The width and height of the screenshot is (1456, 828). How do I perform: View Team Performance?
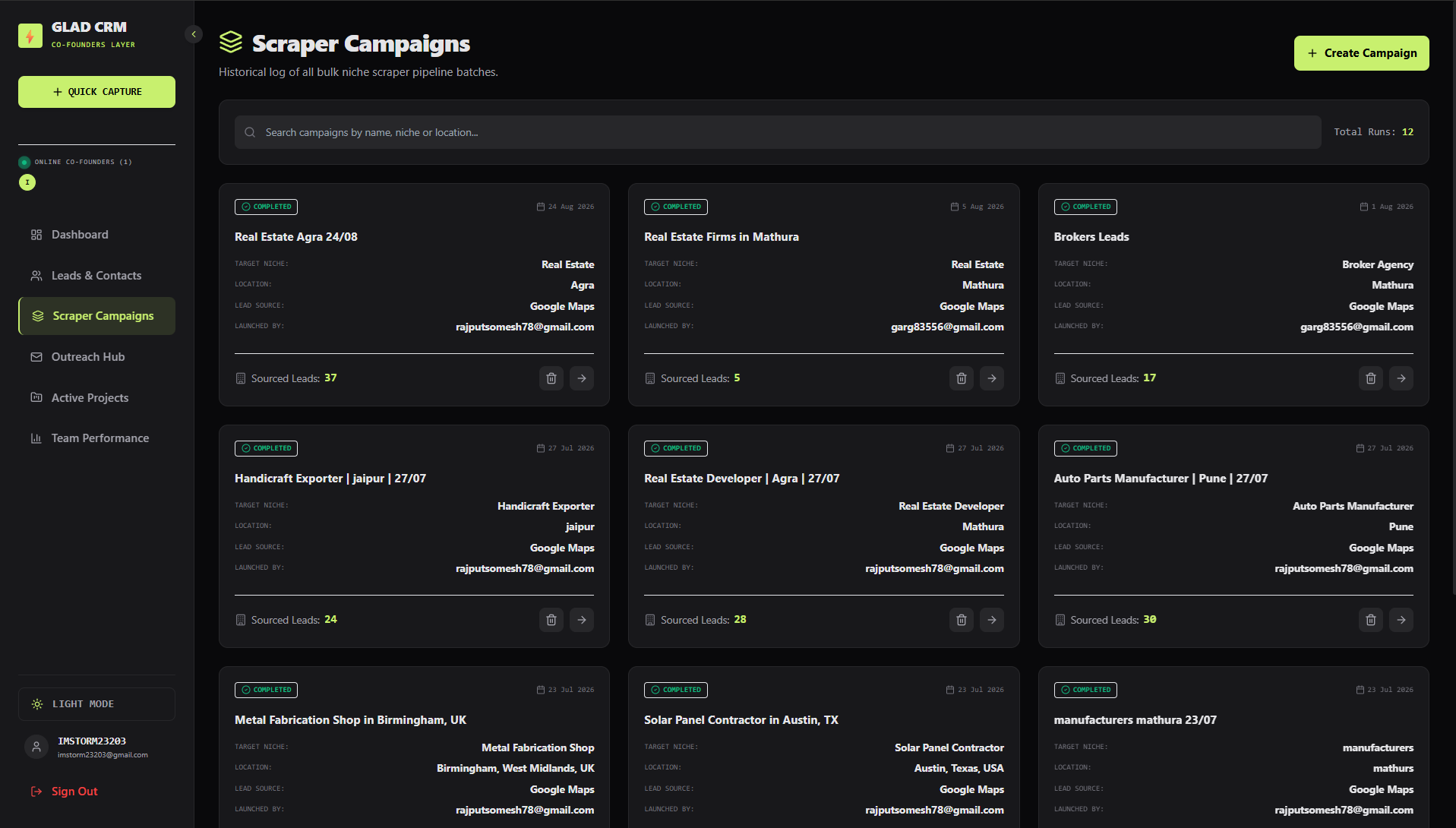pyautogui.click(x=96, y=438)
